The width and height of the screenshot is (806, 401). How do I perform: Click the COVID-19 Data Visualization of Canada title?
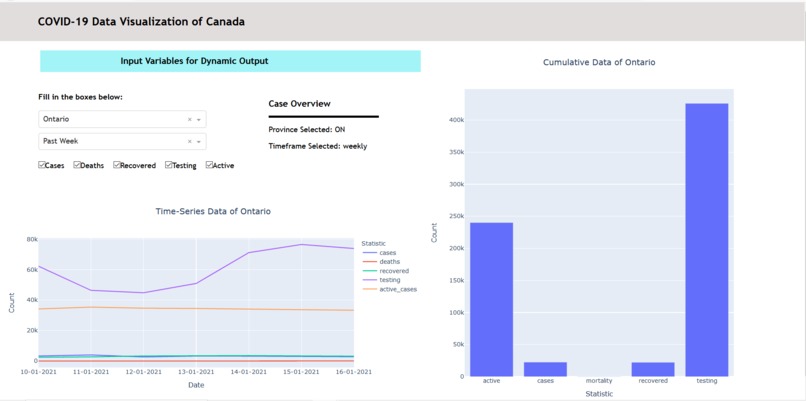pyautogui.click(x=141, y=22)
